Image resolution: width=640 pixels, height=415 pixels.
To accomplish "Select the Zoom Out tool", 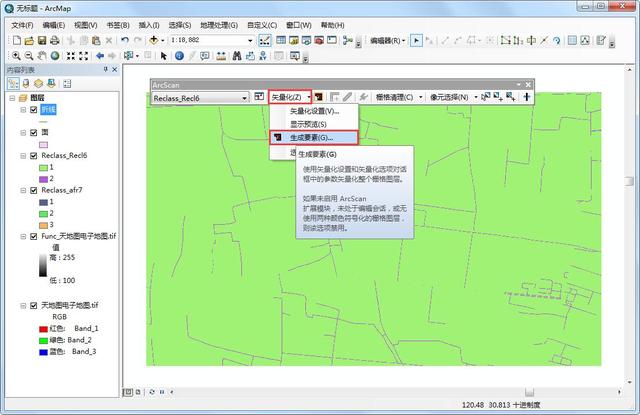I will (x=29, y=56).
